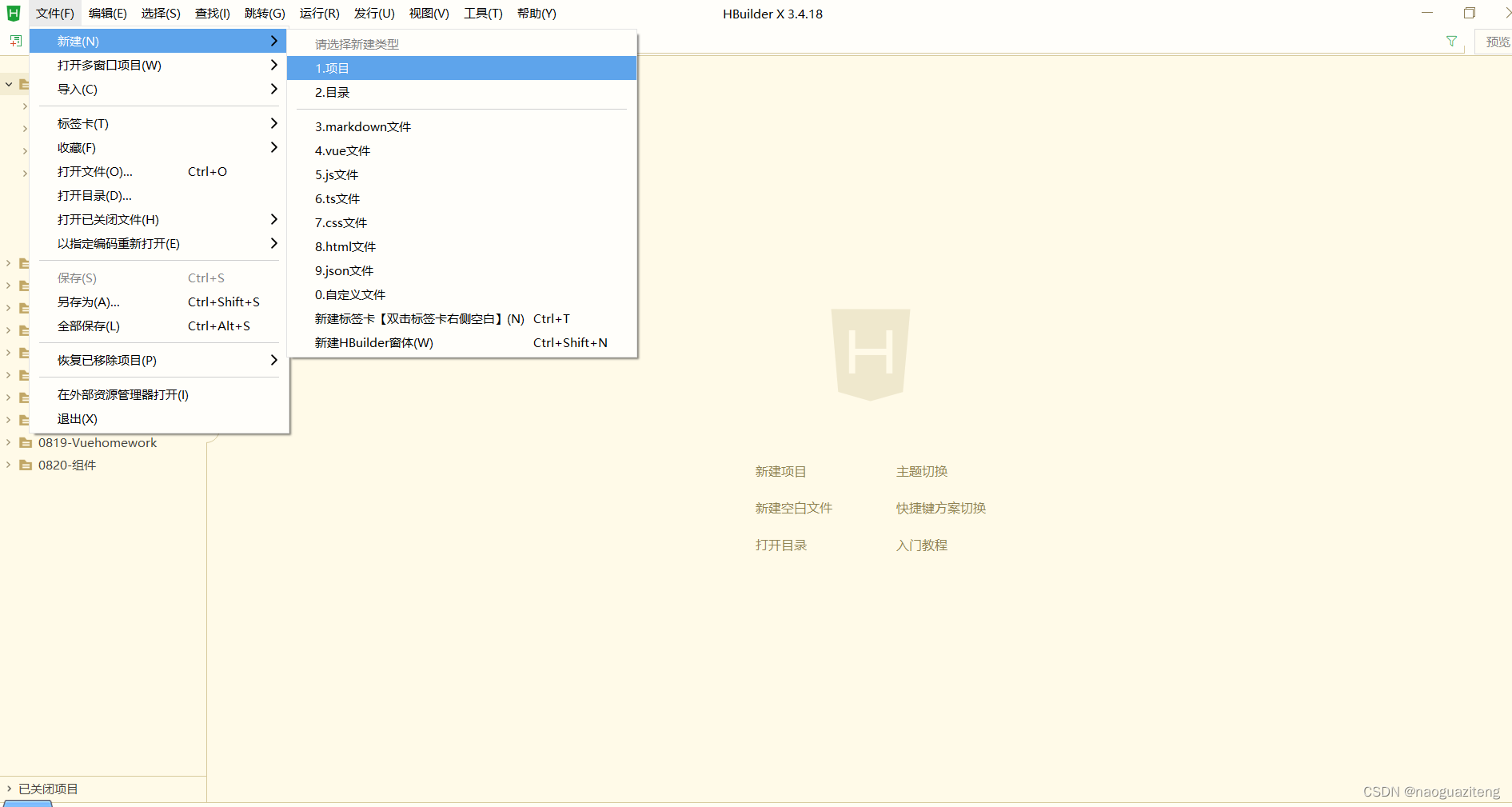The image size is (1512, 807).
Task: Select 打开已关闭文件(H) menu entry
Action: [x=158, y=219]
